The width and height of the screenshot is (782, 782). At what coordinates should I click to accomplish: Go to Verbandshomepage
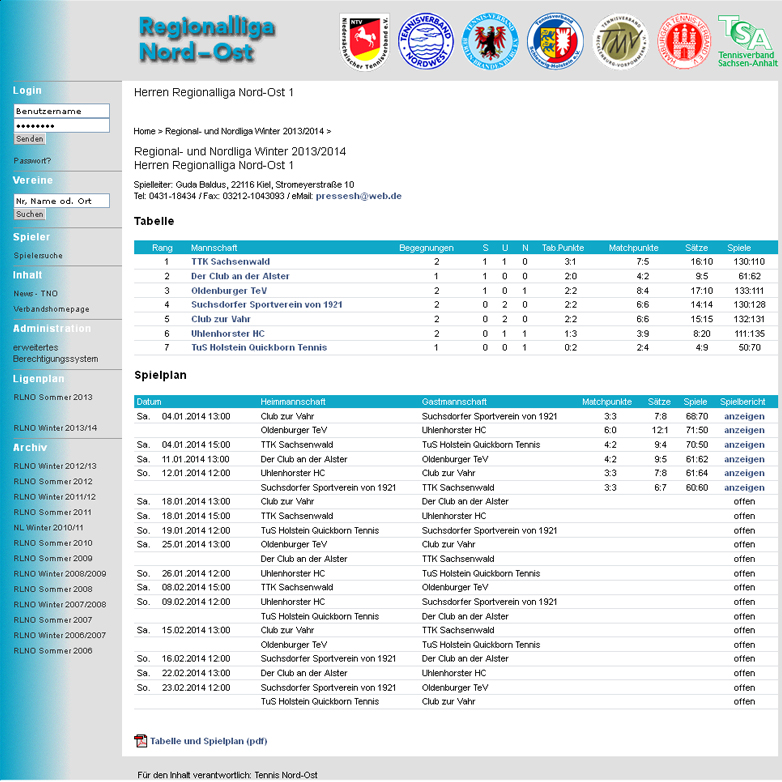tap(51, 309)
